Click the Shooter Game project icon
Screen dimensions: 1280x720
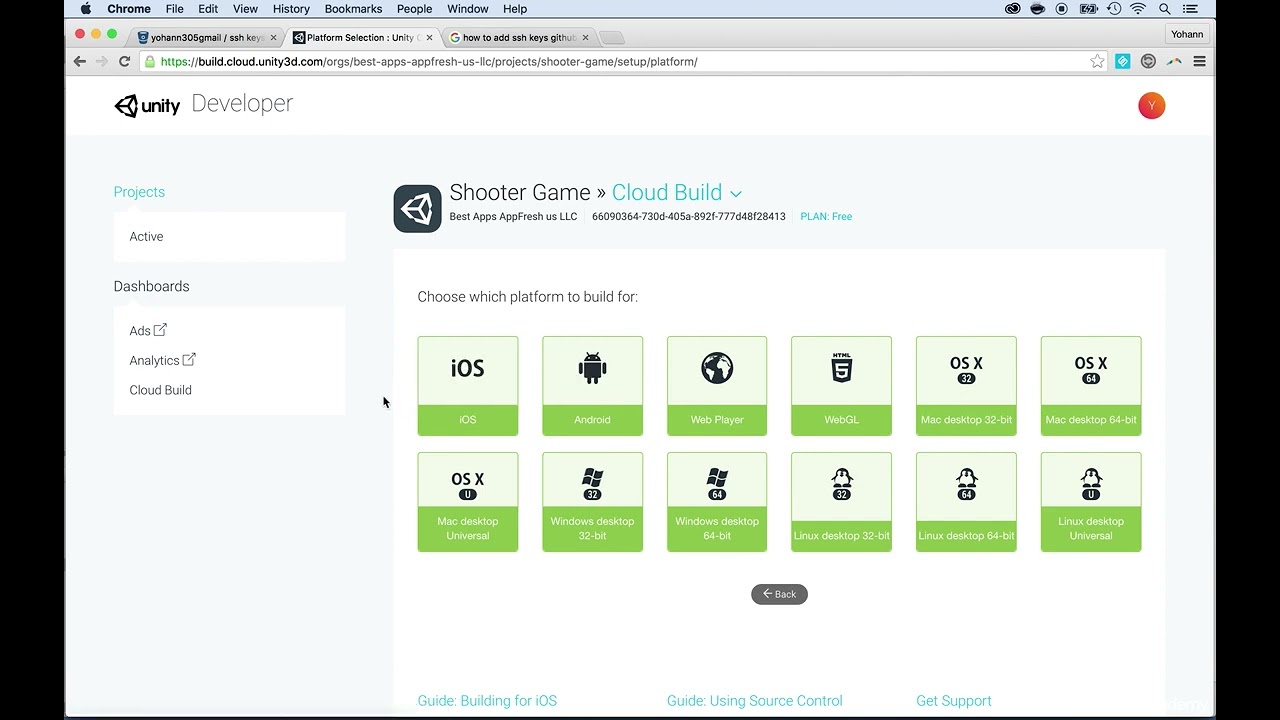[x=417, y=209]
